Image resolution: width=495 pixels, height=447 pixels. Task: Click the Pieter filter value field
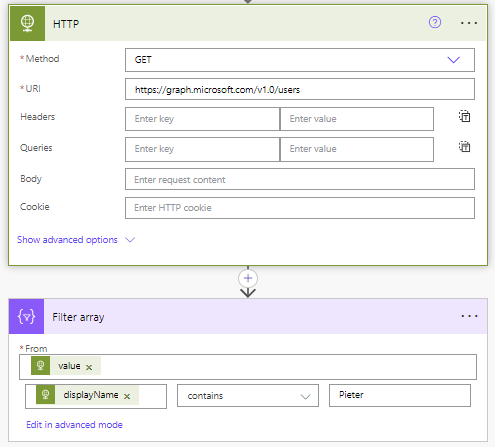400,395
